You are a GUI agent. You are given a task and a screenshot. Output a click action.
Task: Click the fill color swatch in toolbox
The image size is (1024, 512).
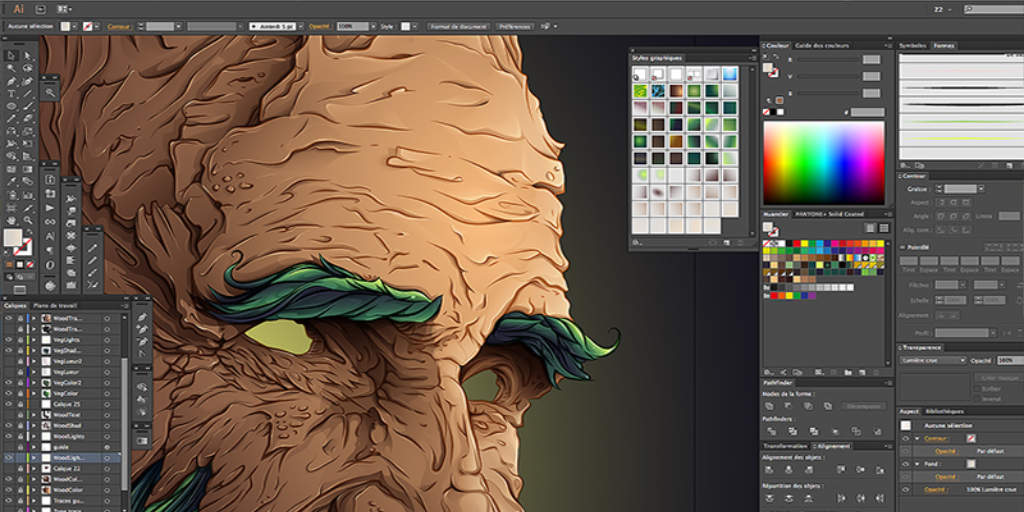click(x=12, y=238)
